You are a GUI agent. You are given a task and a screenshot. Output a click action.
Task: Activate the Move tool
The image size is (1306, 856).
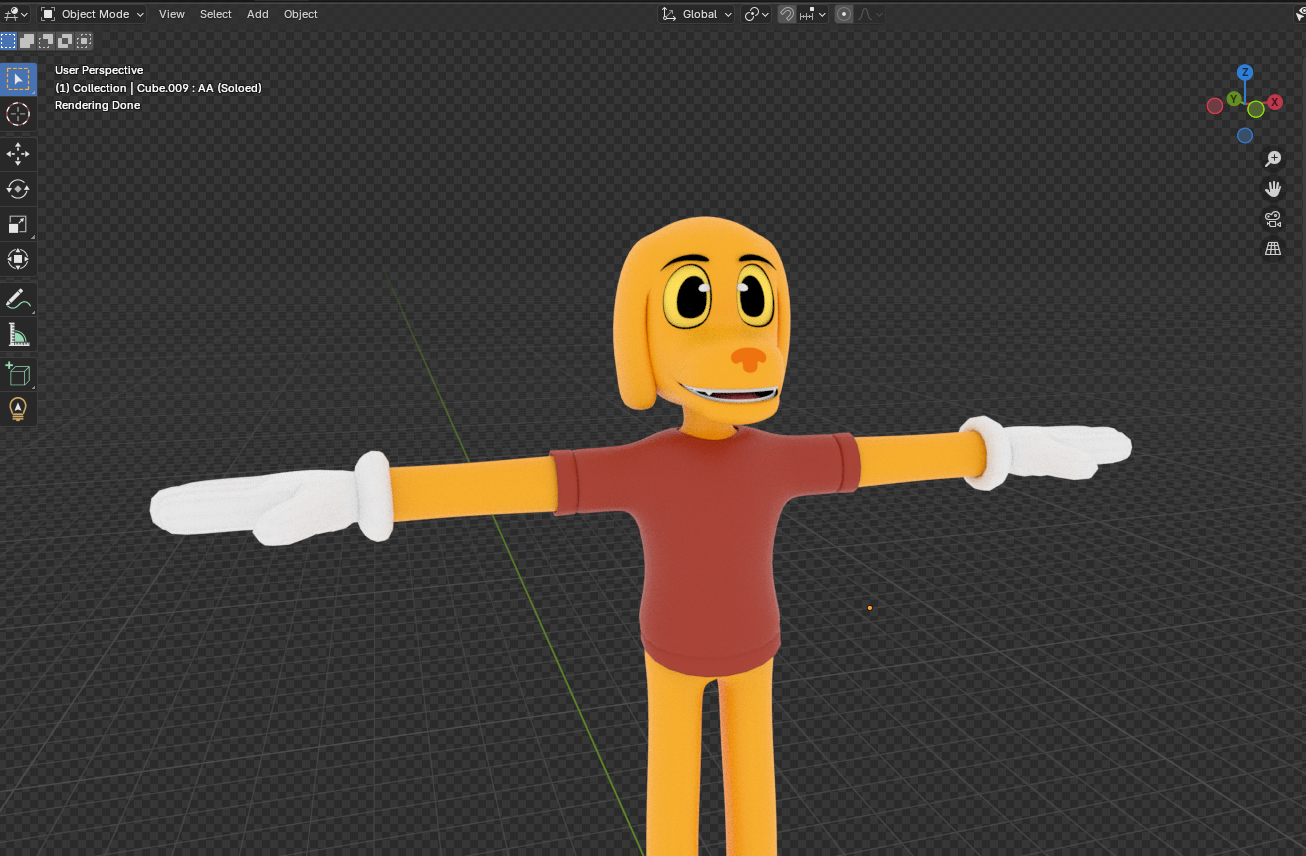click(x=18, y=154)
